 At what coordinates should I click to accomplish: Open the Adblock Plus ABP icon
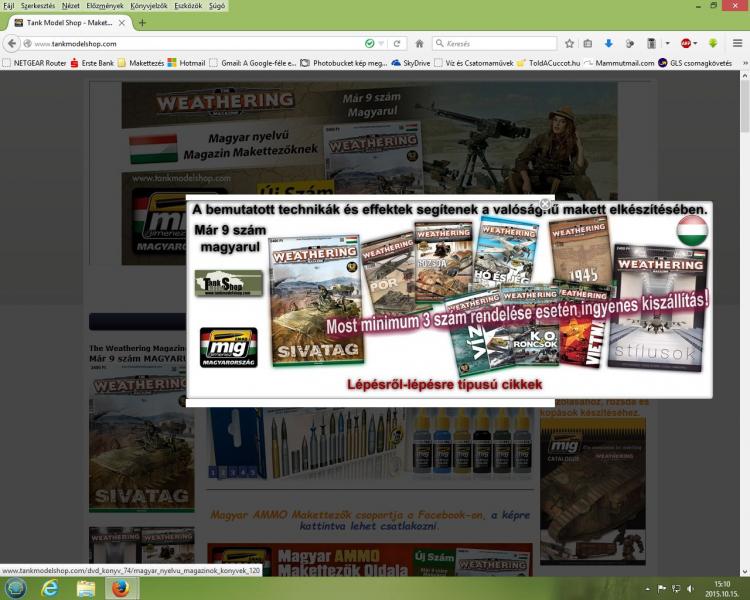click(x=686, y=44)
